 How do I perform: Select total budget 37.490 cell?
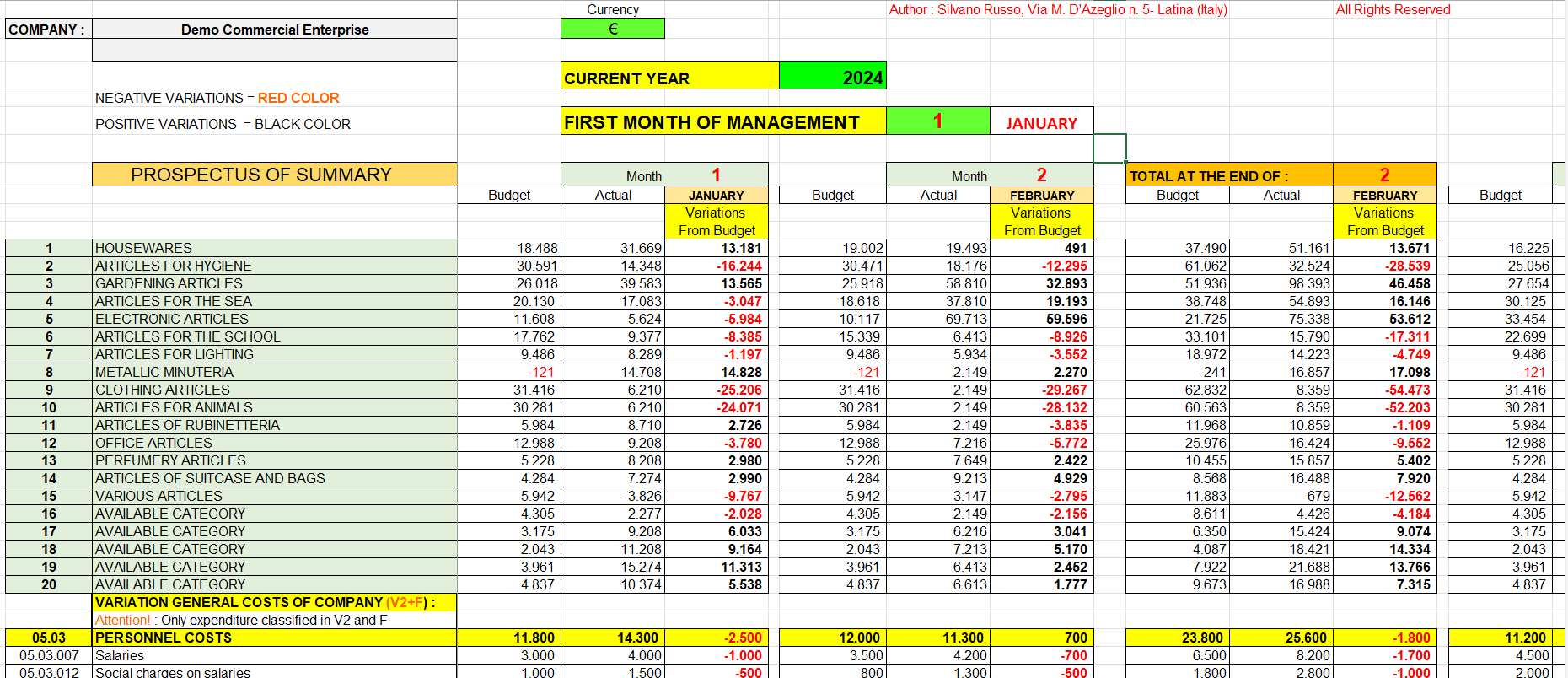pos(1178,248)
